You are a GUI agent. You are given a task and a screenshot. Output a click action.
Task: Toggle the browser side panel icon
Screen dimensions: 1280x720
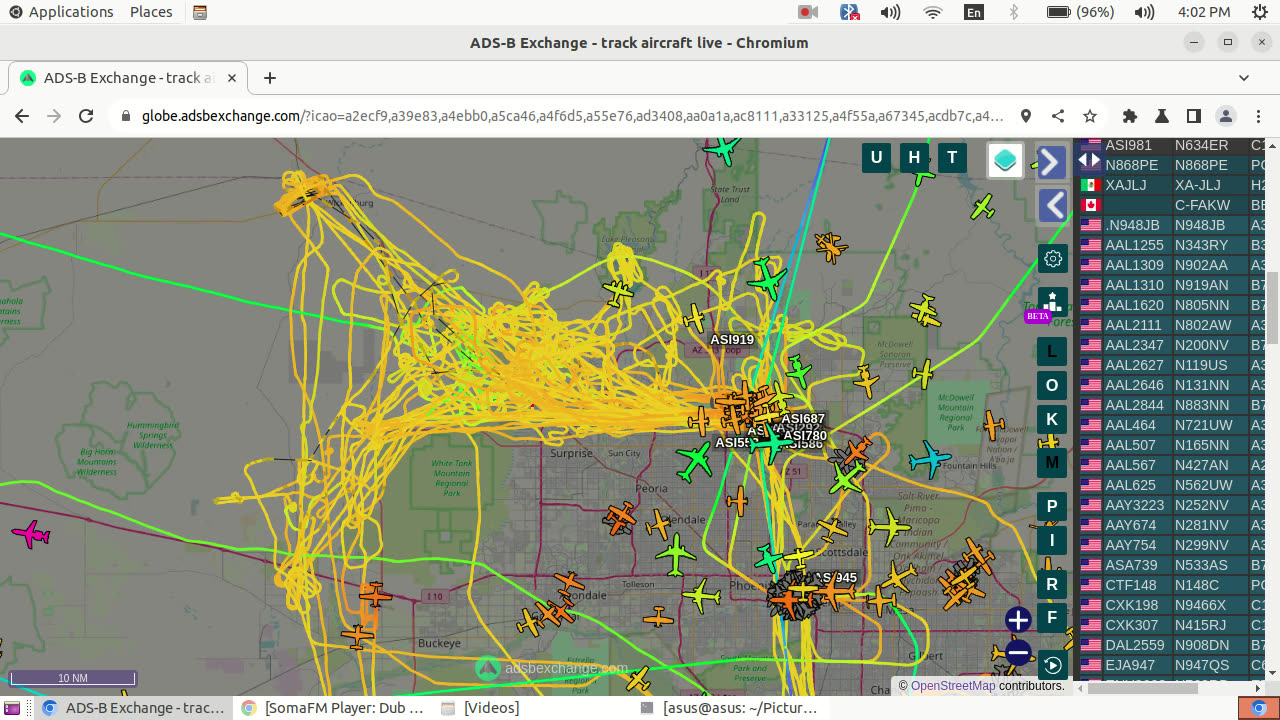tap(1194, 116)
